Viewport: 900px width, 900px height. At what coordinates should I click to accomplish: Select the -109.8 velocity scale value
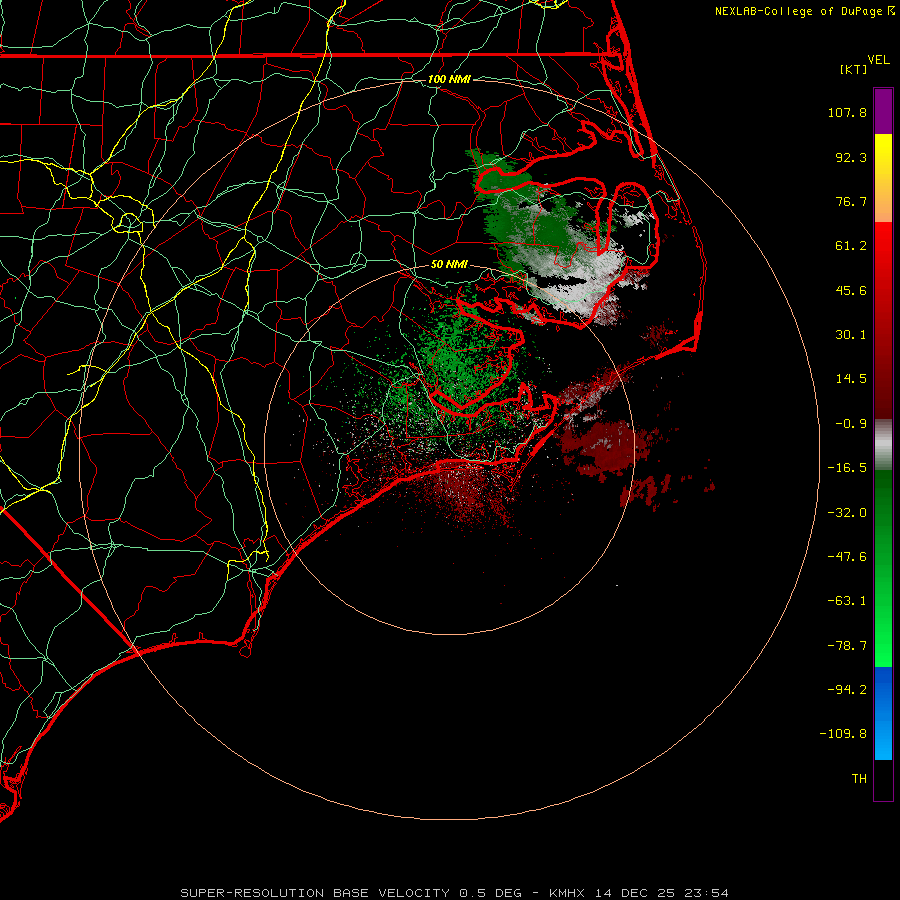(x=843, y=734)
